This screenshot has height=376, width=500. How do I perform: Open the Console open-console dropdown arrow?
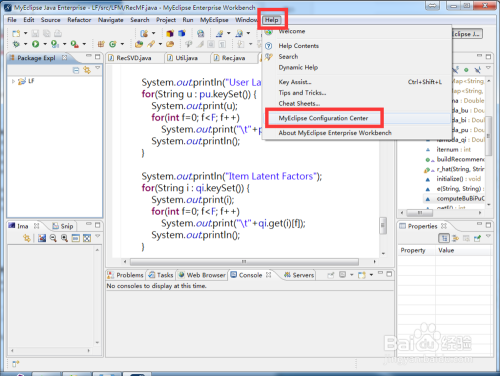coord(371,275)
